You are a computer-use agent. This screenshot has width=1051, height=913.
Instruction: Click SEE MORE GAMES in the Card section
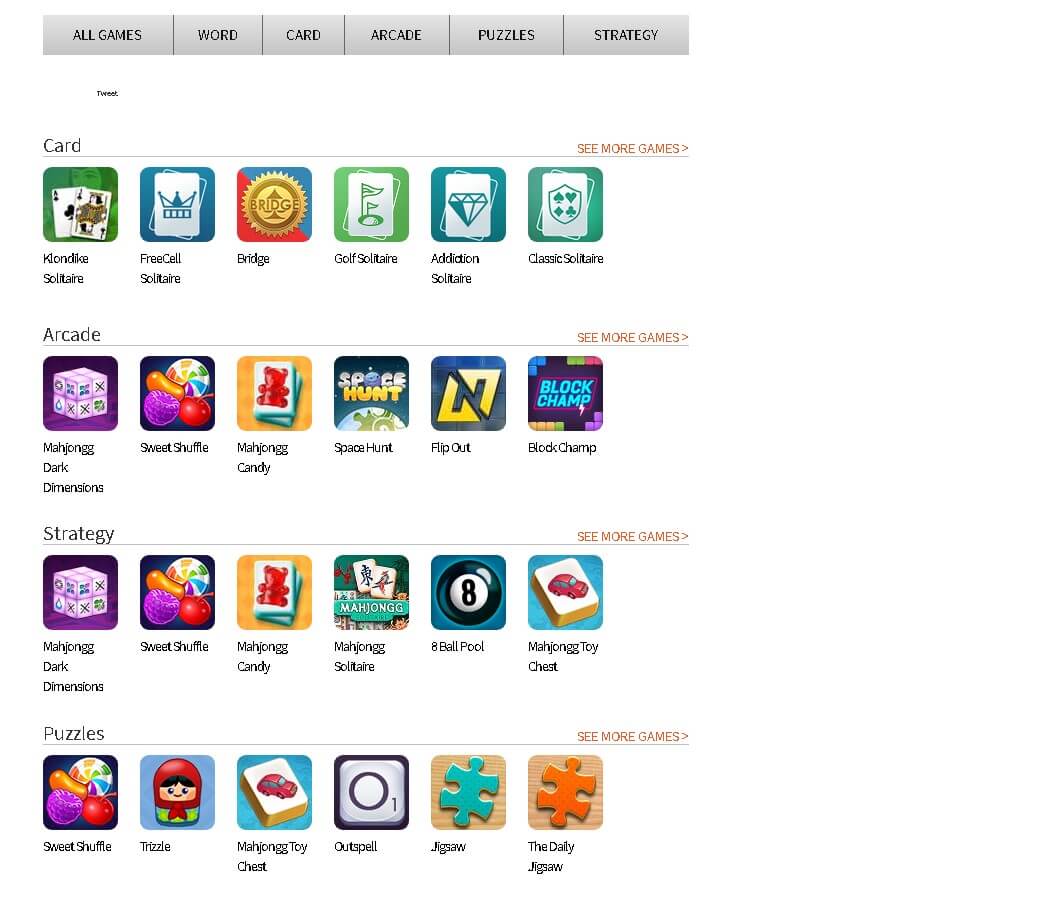point(633,149)
